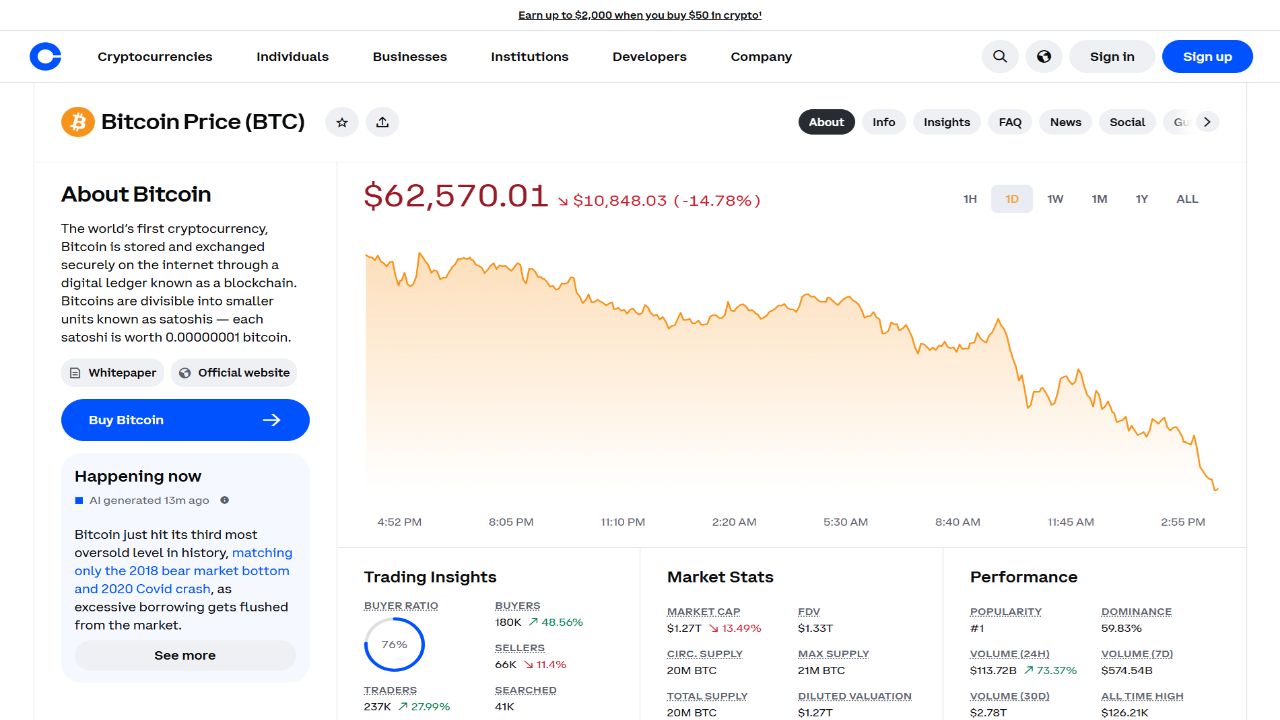Click the Sign up button
1280x720 pixels.
(x=1207, y=57)
